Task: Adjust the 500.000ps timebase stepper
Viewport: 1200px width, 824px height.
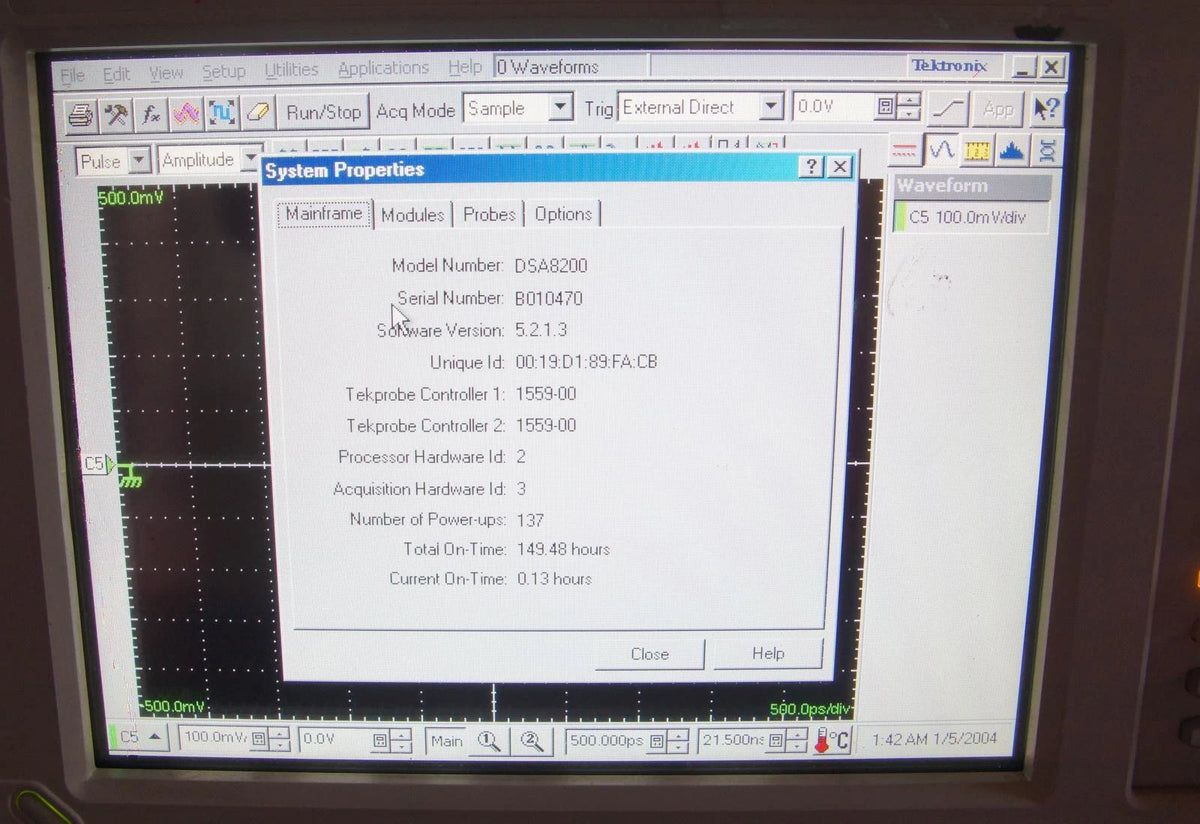Action: tap(679, 741)
